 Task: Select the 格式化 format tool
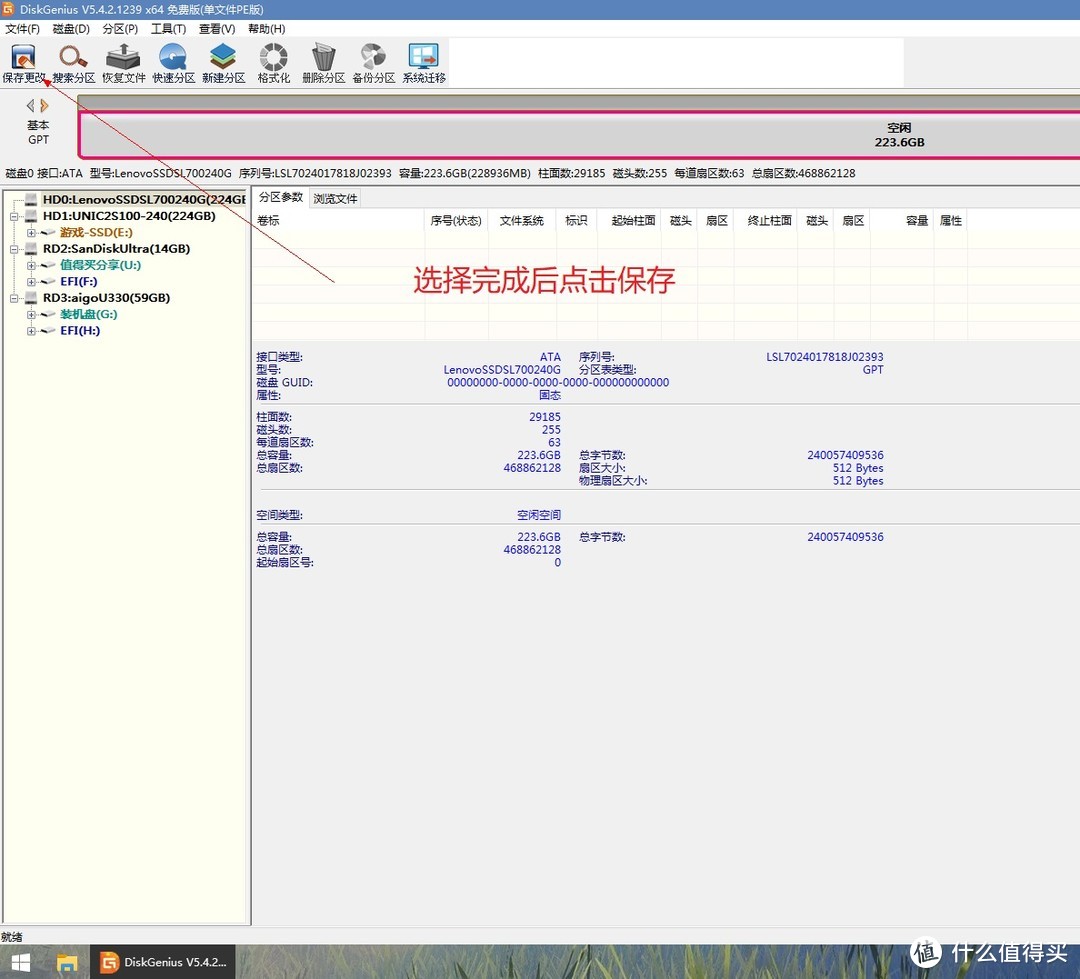(x=273, y=62)
